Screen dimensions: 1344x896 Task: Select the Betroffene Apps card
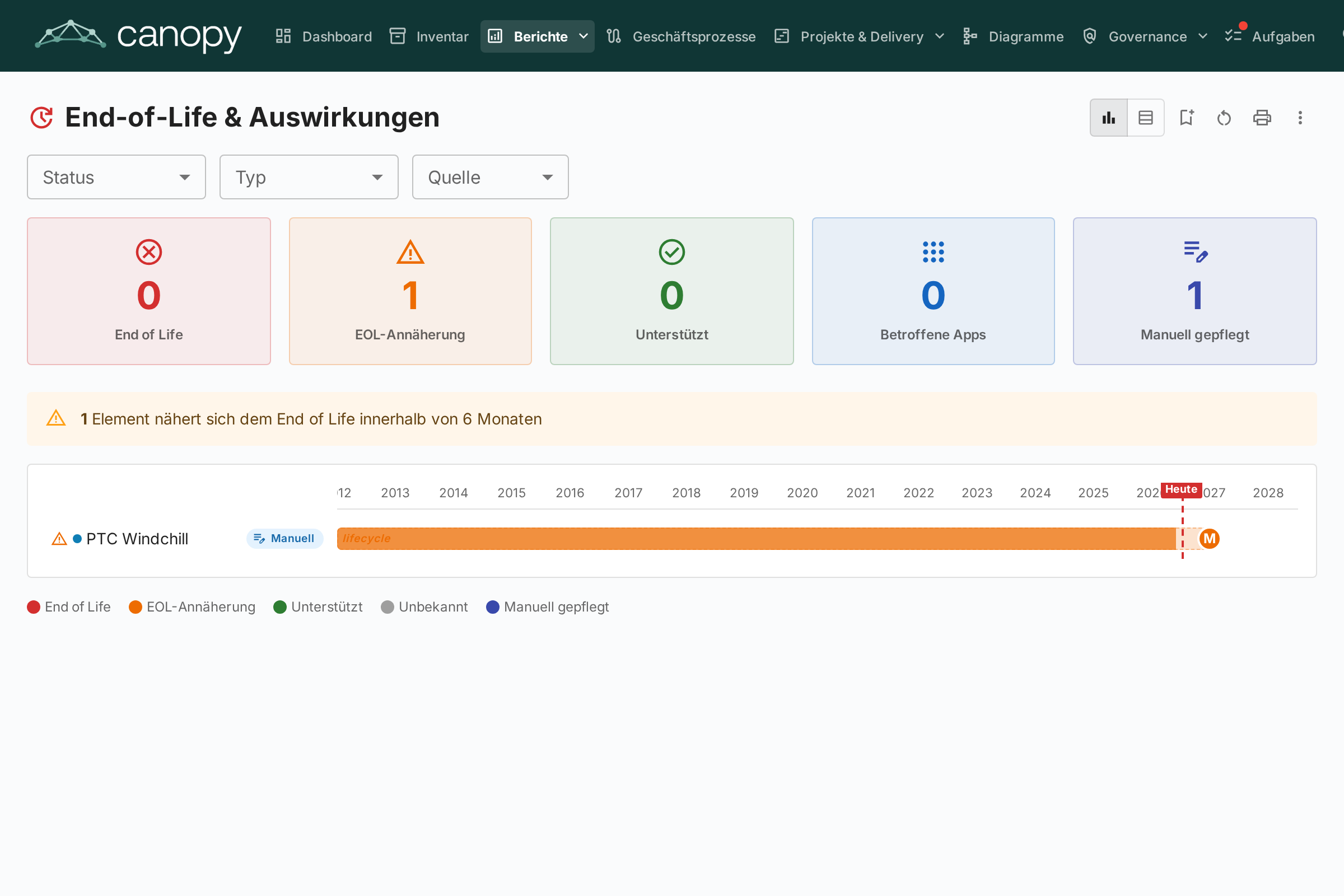pyautogui.click(x=933, y=291)
